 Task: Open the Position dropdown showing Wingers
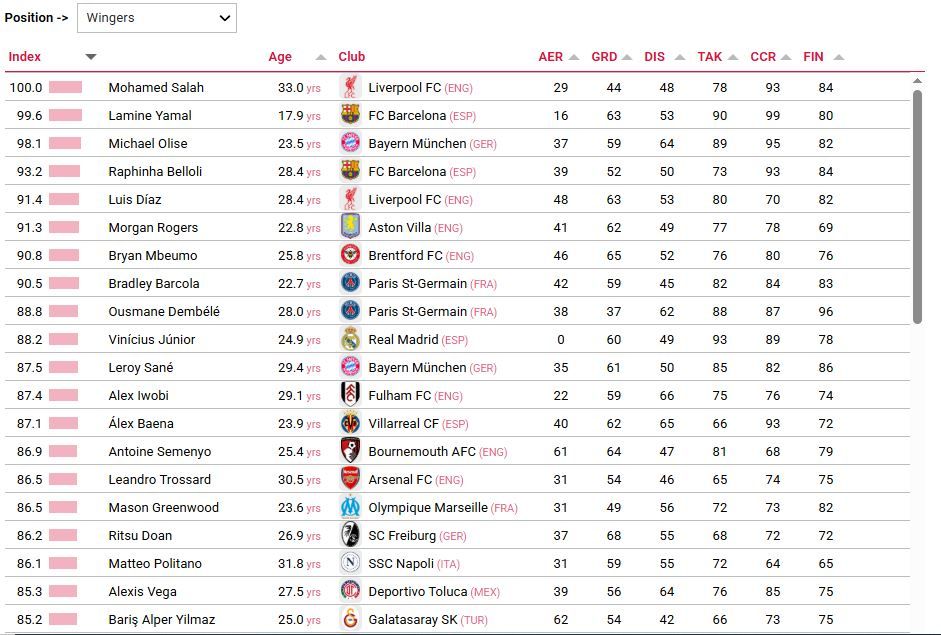pyautogui.click(x=157, y=18)
